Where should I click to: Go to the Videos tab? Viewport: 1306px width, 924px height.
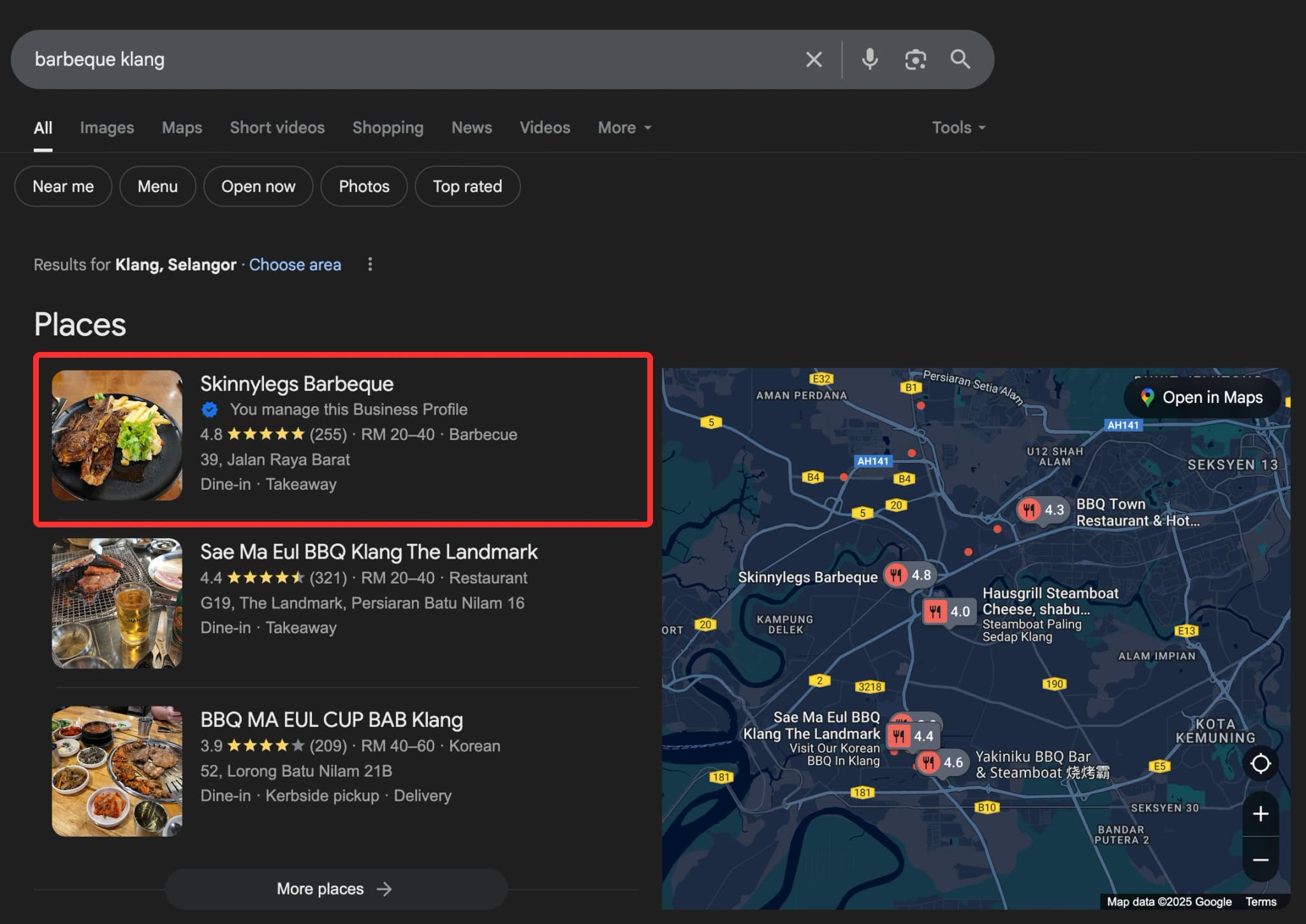tap(545, 128)
